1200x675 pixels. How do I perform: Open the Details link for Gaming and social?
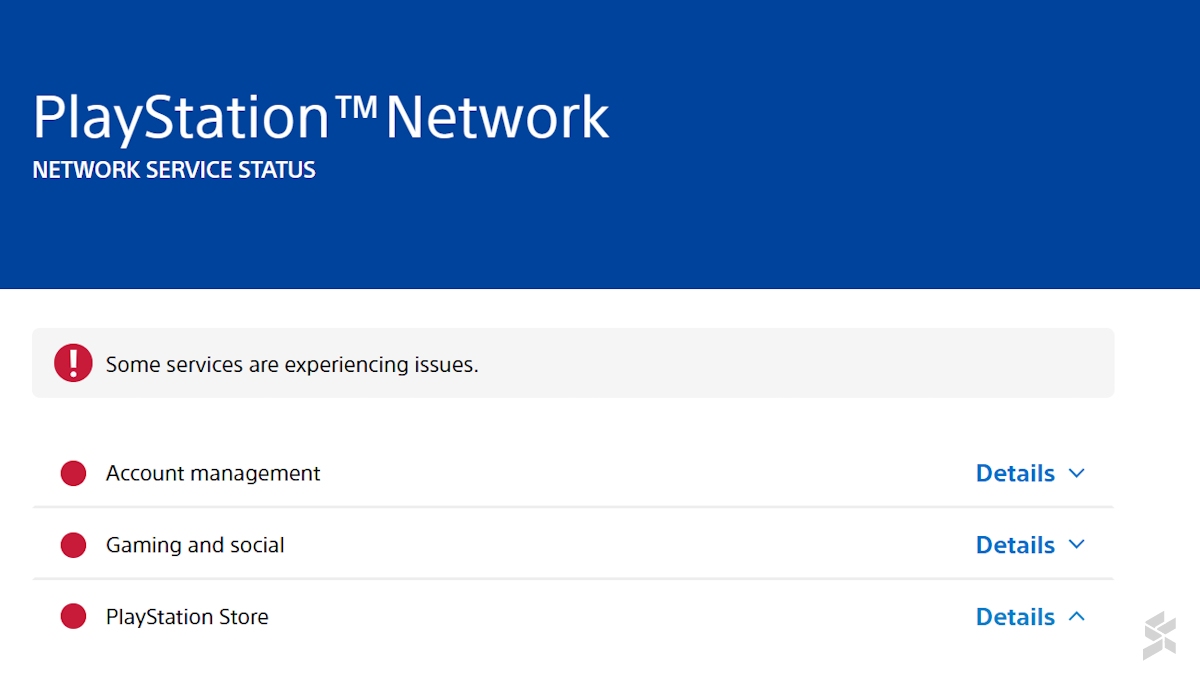point(1015,545)
